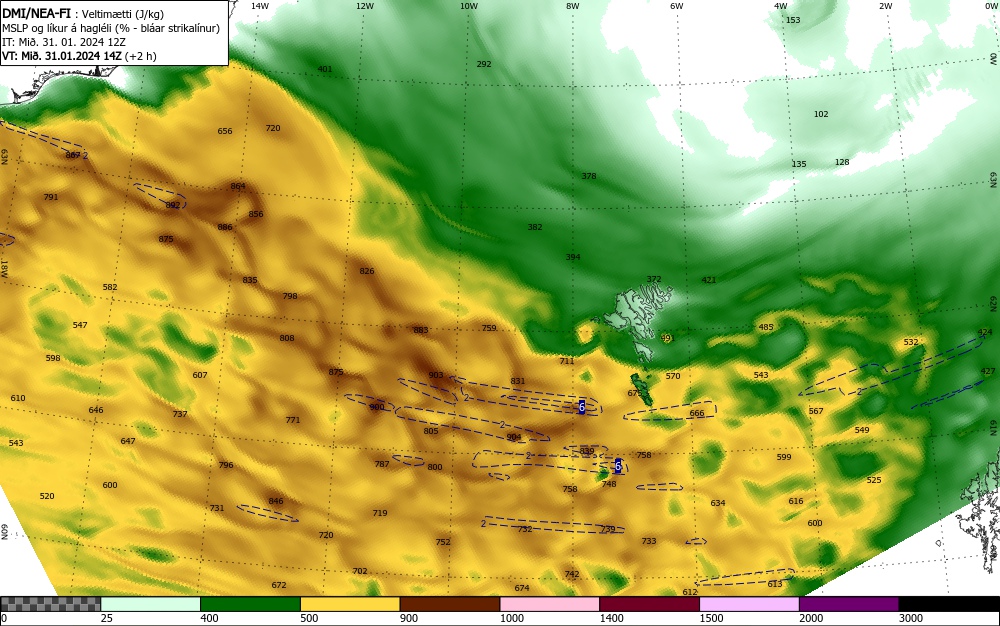1000x626 pixels.
Task: Click the 'IT: Mið. 31. 01. 2024 12Z' line
Action: pyautogui.click(x=64, y=42)
